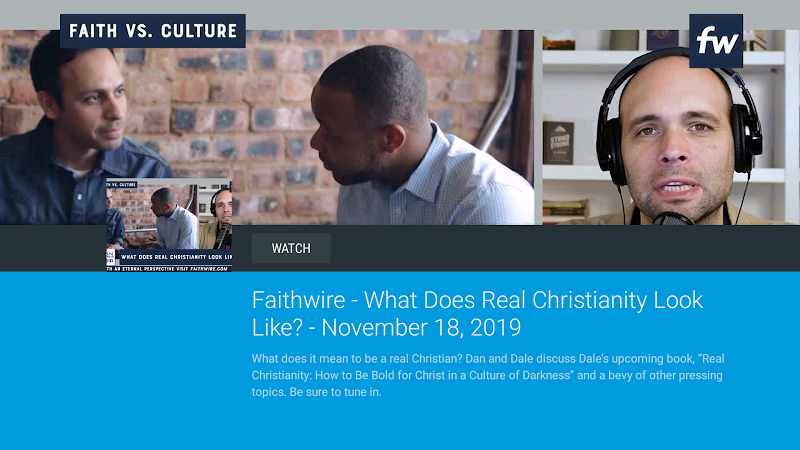This screenshot has width=800, height=450.
Task: Click the thumbnail's 'What Does Real Christianity' caption
Action: 176,257
